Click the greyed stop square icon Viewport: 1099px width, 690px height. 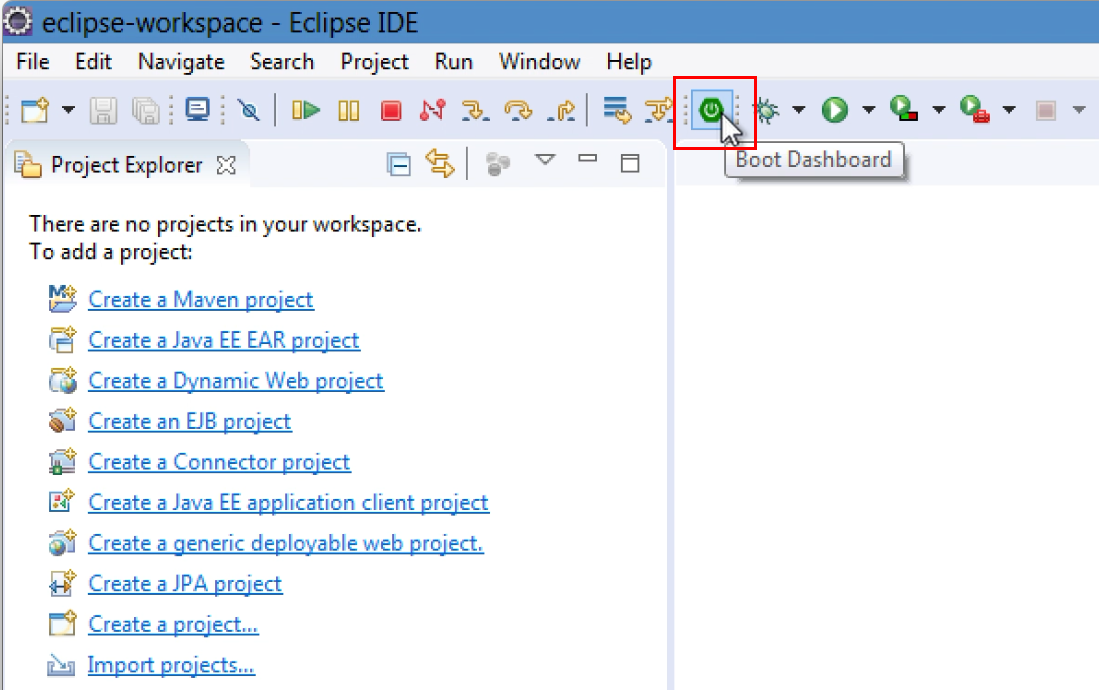pyautogui.click(x=1046, y=111)
